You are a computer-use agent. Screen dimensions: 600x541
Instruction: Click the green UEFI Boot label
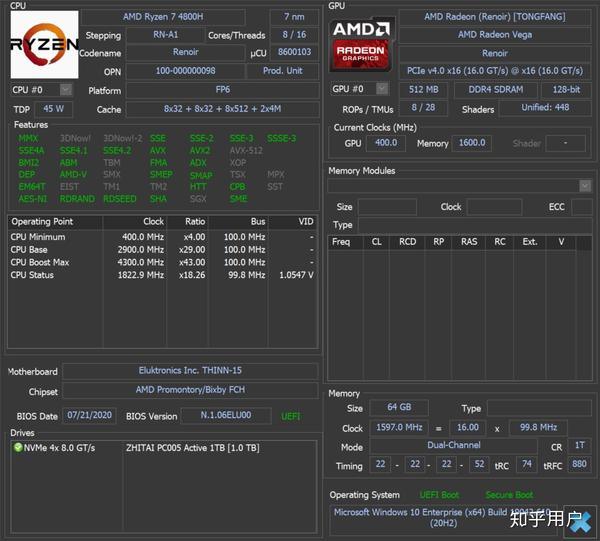tap(439, 495)
